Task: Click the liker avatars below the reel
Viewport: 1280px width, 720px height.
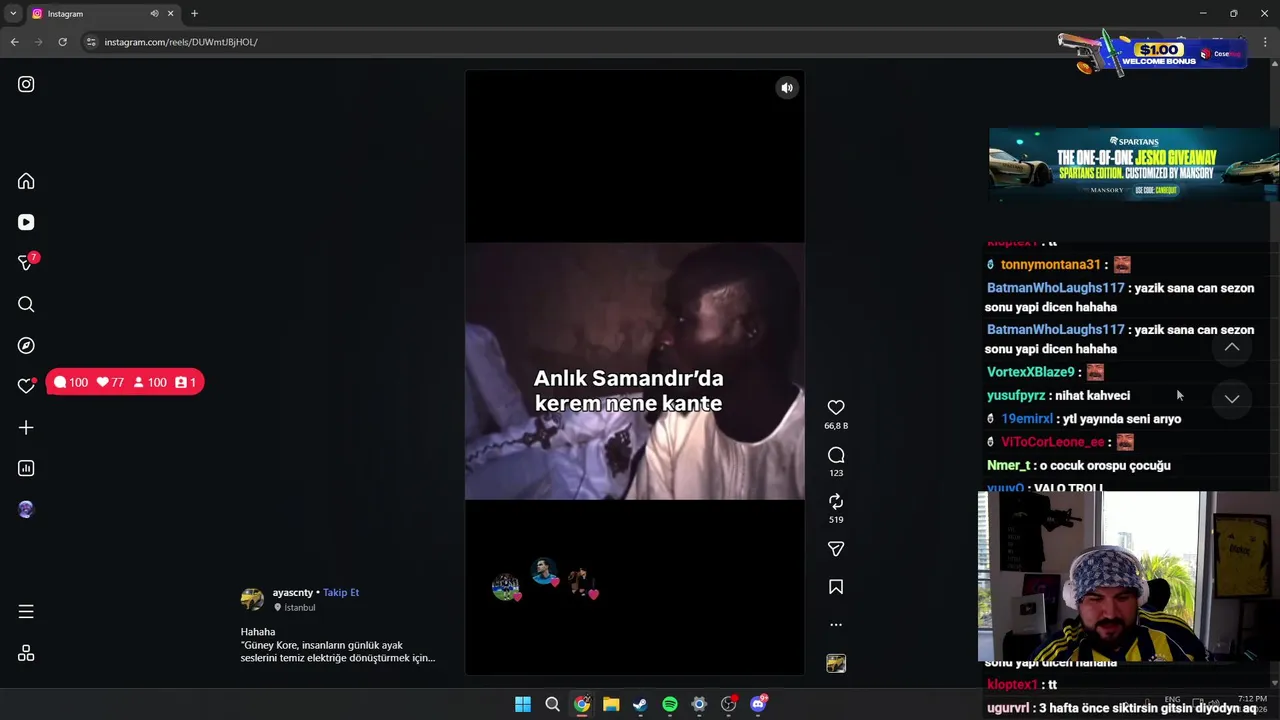Action: click(x=545, y=581)
